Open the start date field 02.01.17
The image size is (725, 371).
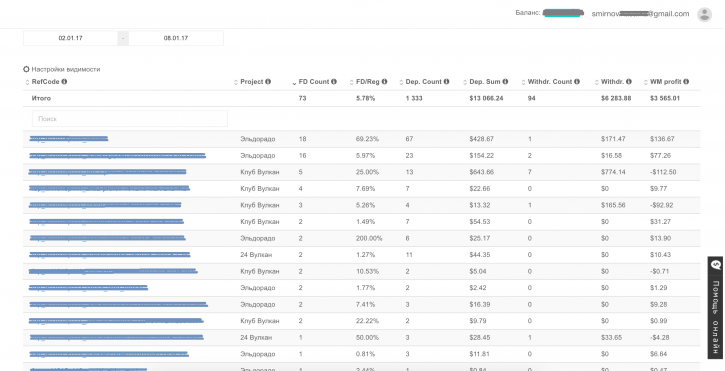click(x=70, y=38)
